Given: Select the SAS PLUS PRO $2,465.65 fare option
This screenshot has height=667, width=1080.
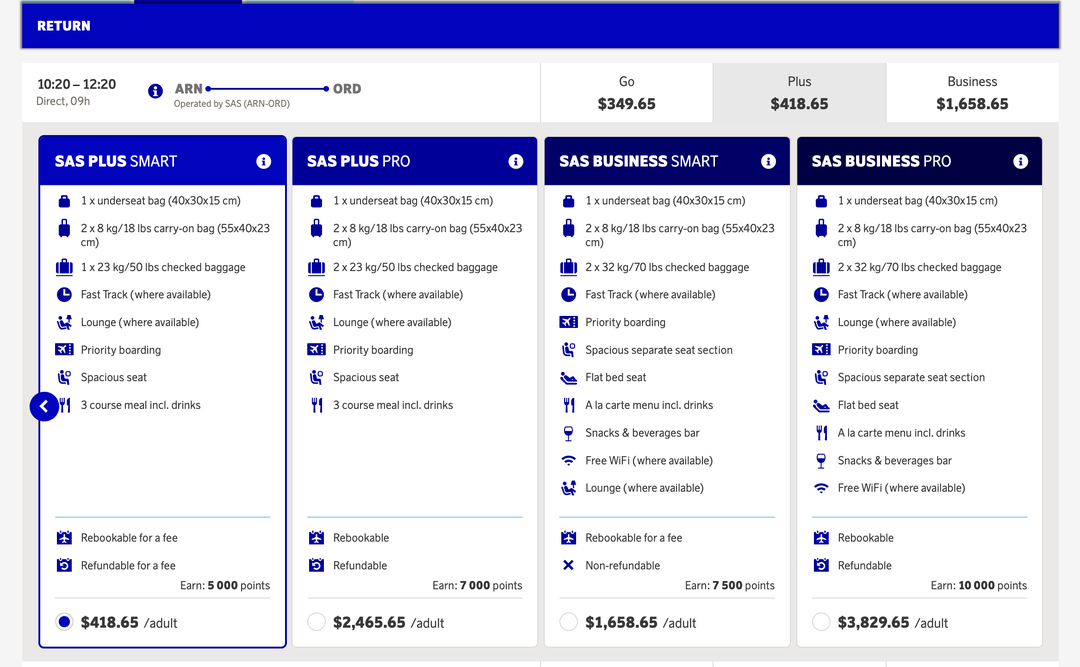Looking at the screenshot, I should point(316,621).
